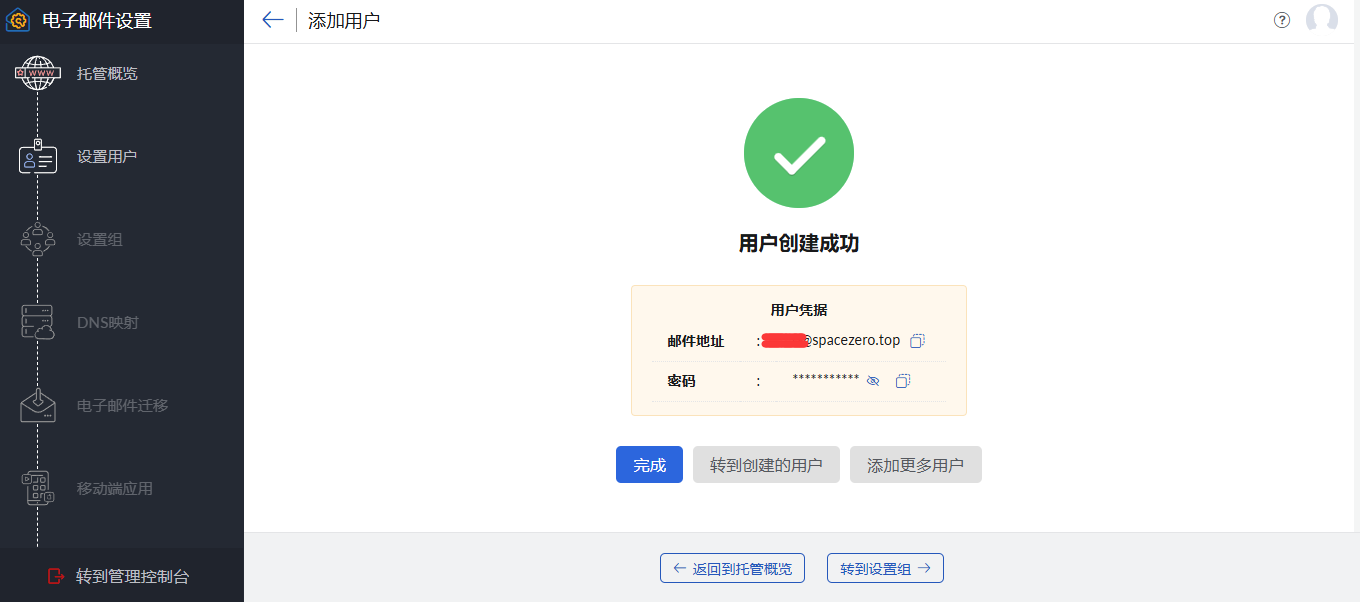Viewport: 1360px width, 602px height.
Task: Open the user profile avatar
Action: point(1321,20)
